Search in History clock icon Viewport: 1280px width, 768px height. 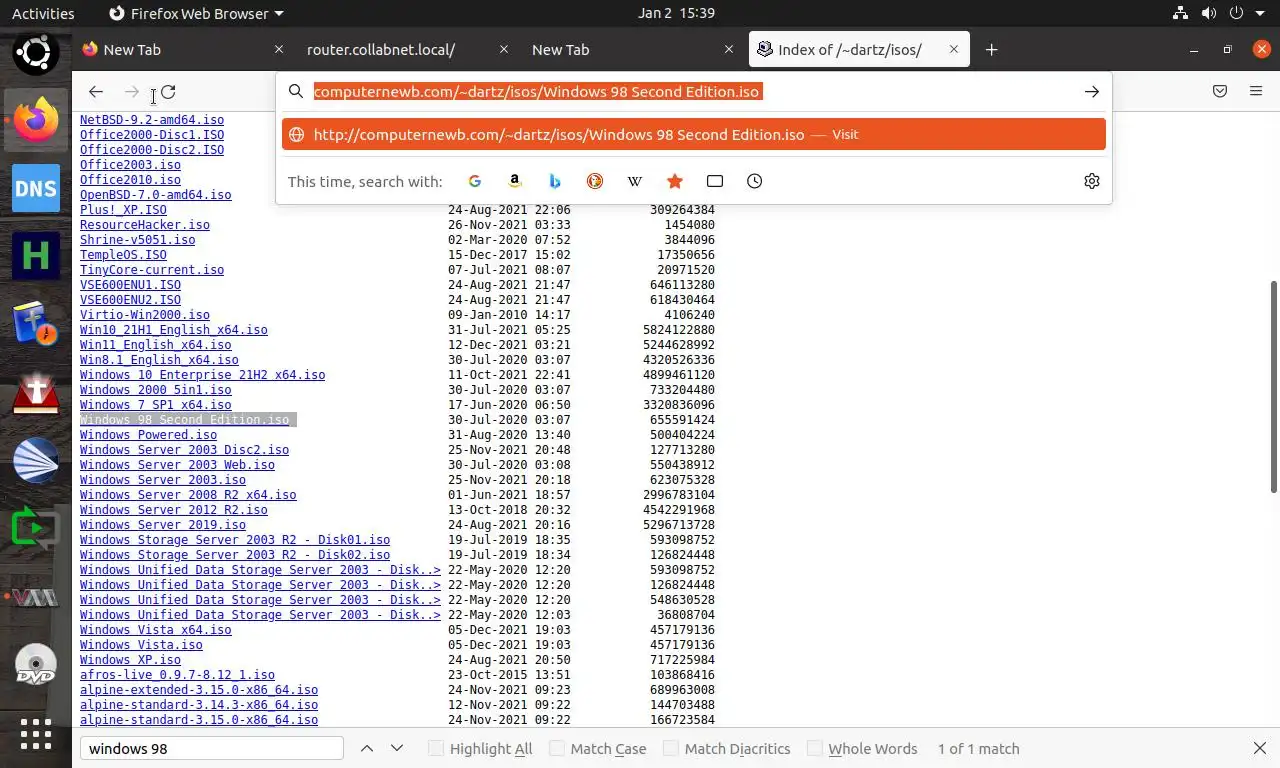755,181
